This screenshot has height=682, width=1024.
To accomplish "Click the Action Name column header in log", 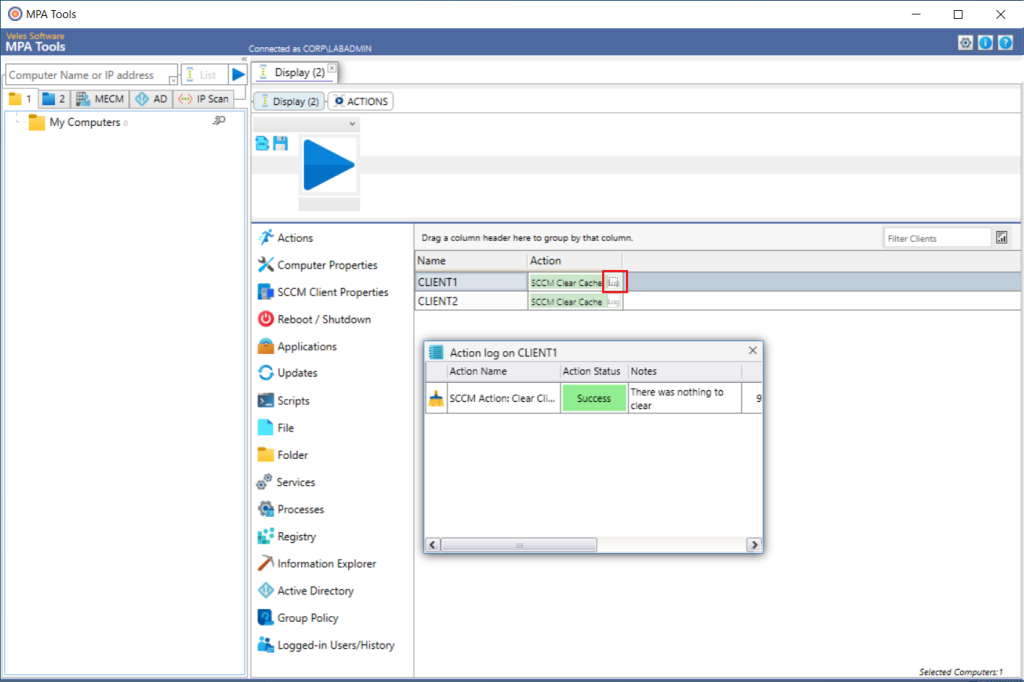I will click(x=504, y=371).
